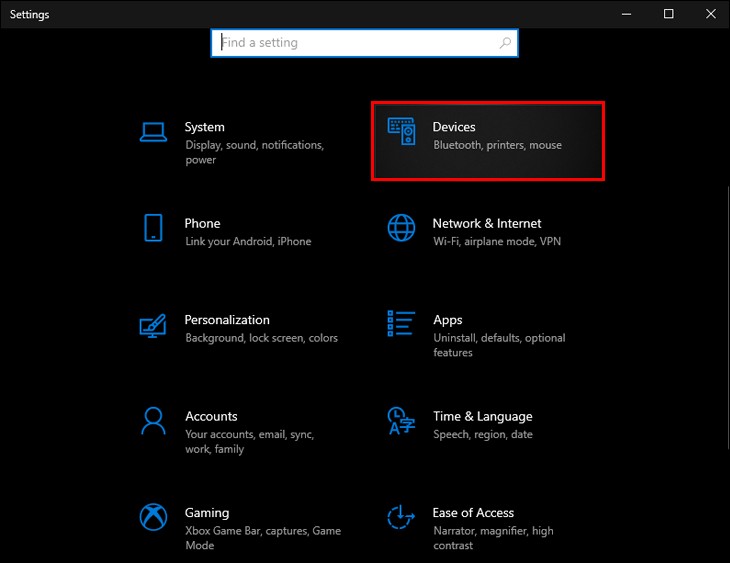Viewport: 730px width, 563px height.
Task: Open the Time & Language title
Action: point(483,417)
